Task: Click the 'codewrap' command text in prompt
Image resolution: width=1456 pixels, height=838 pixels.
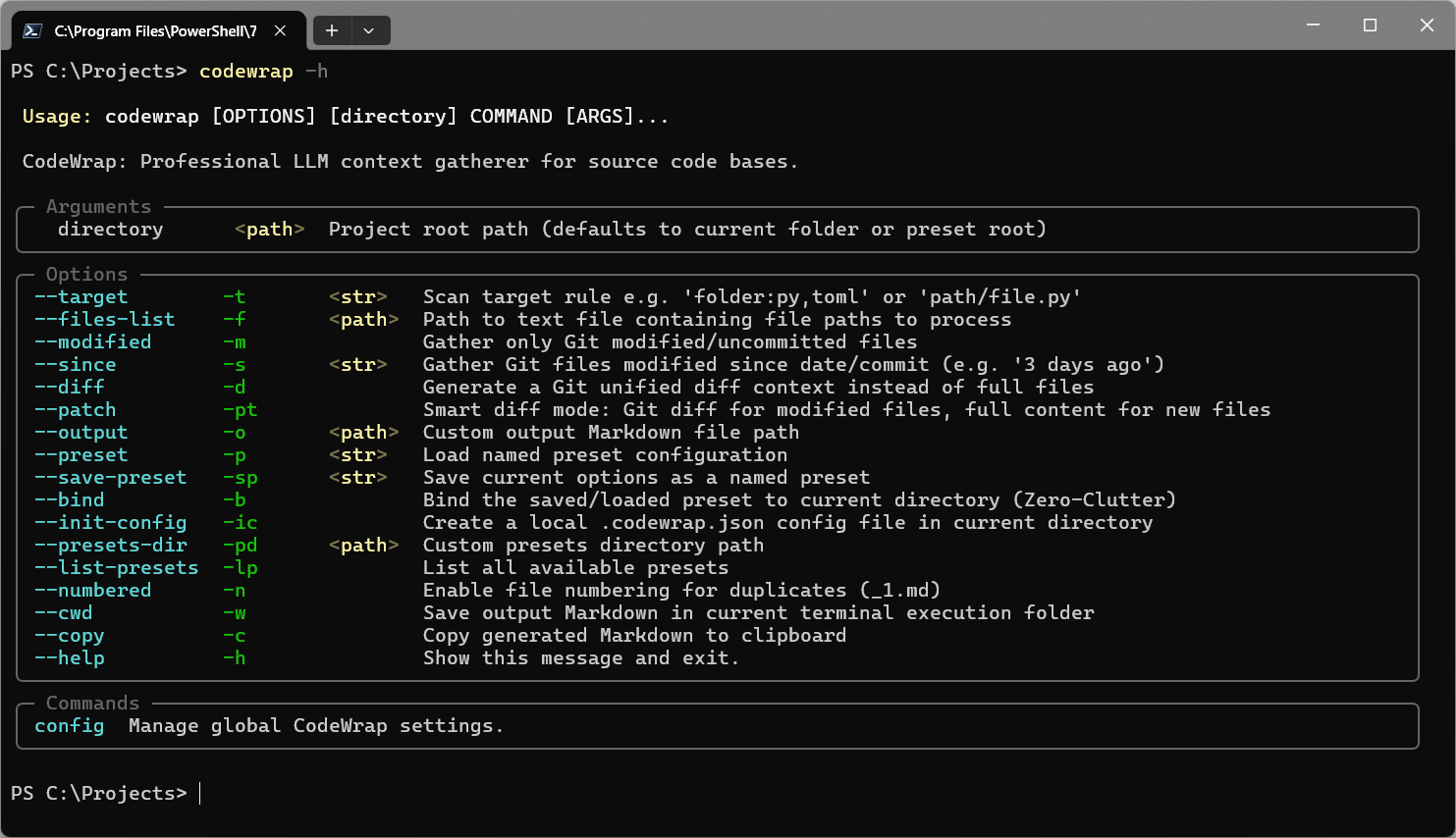Action: coord(246,72)
